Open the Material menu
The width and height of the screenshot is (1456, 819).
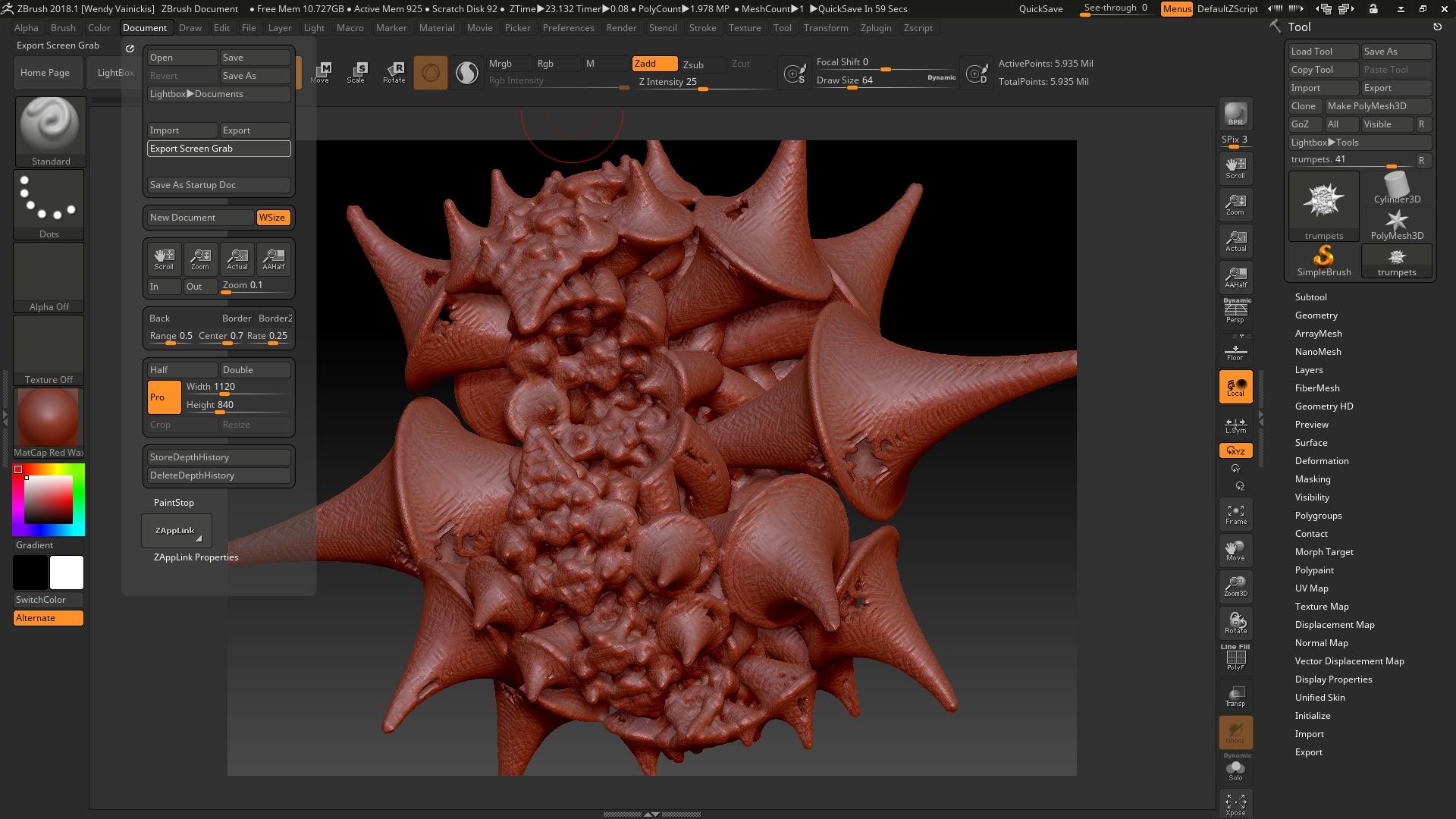[x=437, y=28]
